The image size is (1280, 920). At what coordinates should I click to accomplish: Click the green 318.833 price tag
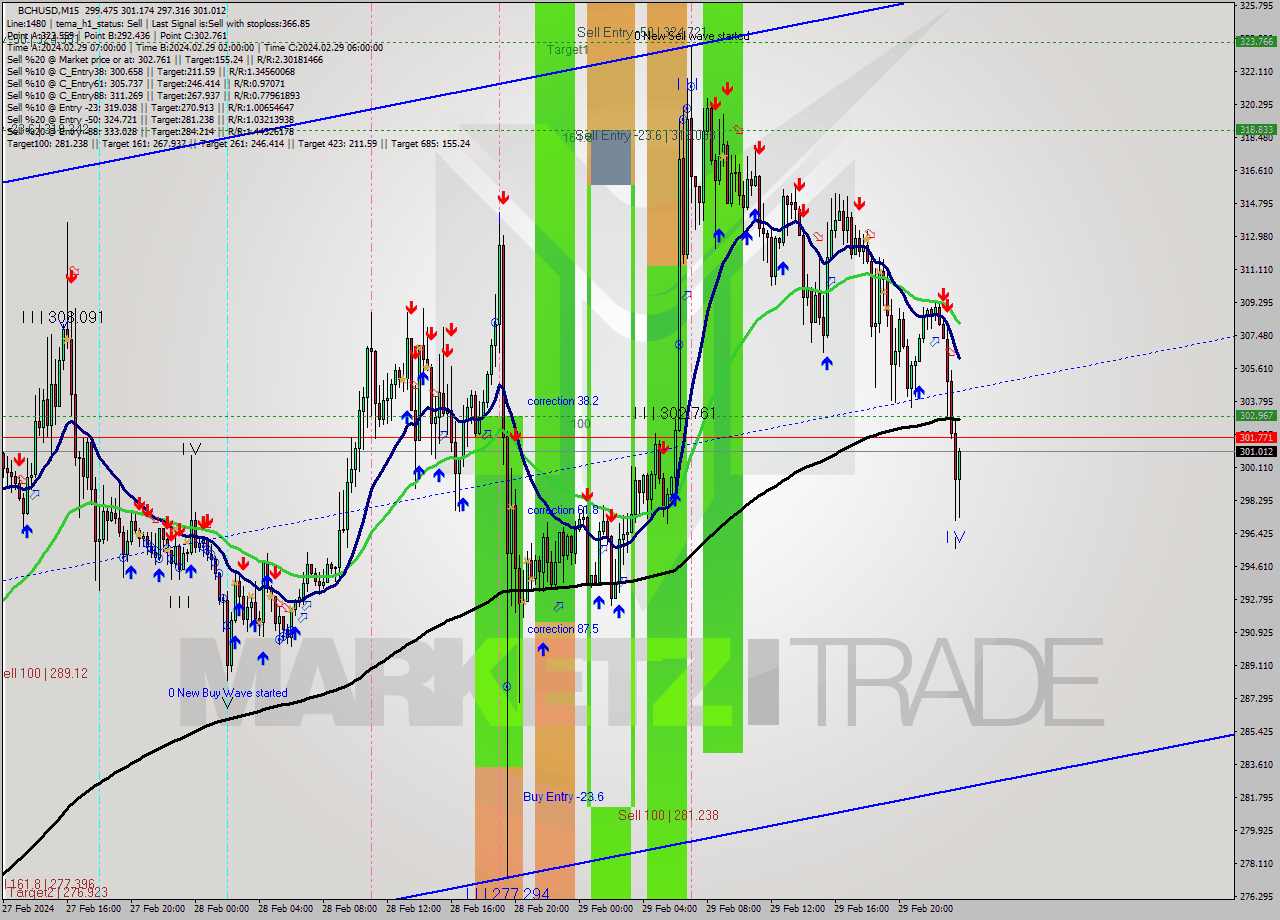1256,129
